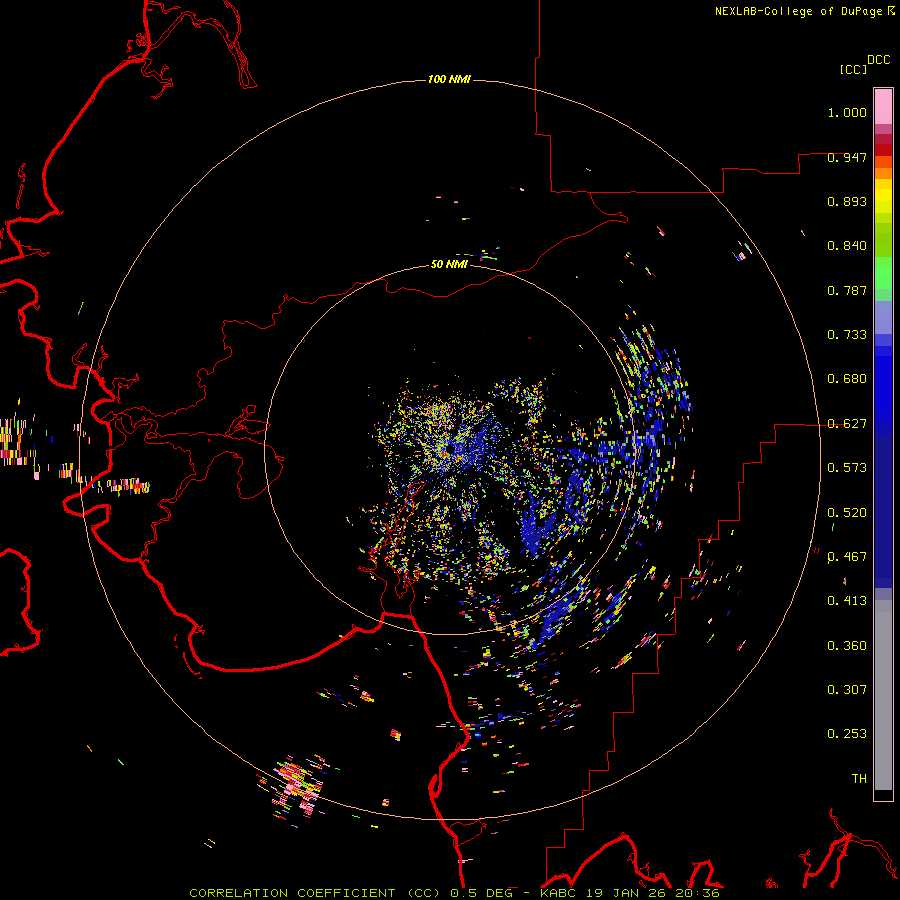Click the 0.947 color scale value
The width and height of the screenshot is (900, 900).
click(x=847, y=157)
